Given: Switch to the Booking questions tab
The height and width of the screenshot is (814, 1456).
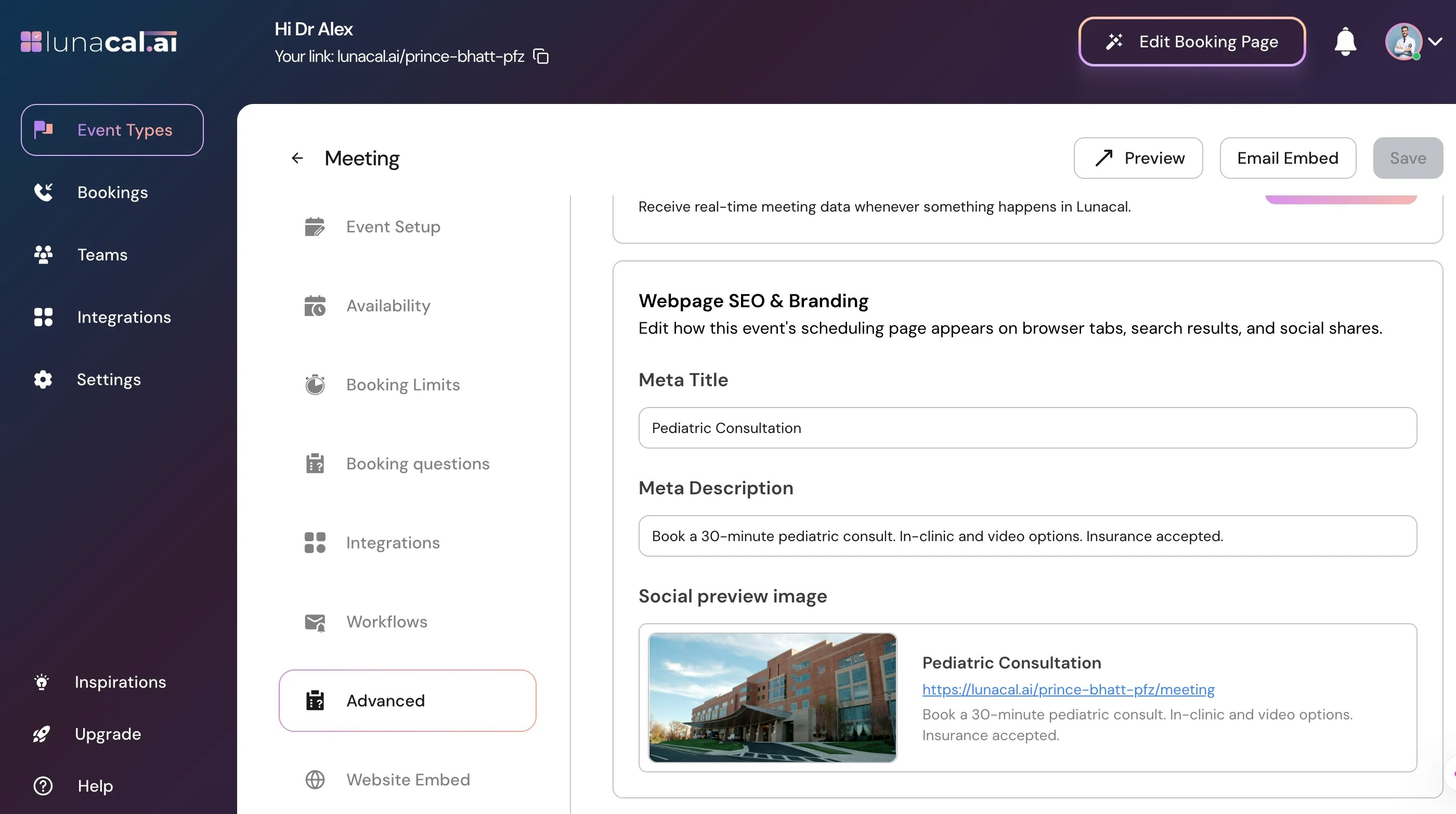Looking at the screenshot, I should [417, 464].
